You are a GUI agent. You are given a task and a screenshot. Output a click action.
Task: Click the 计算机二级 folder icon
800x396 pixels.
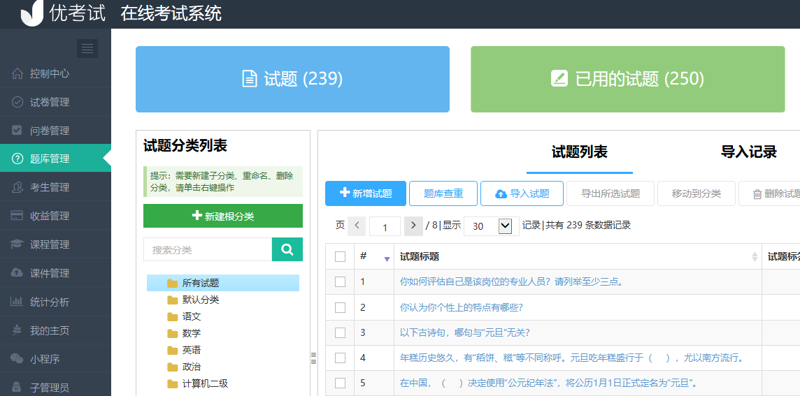[172, 384]
